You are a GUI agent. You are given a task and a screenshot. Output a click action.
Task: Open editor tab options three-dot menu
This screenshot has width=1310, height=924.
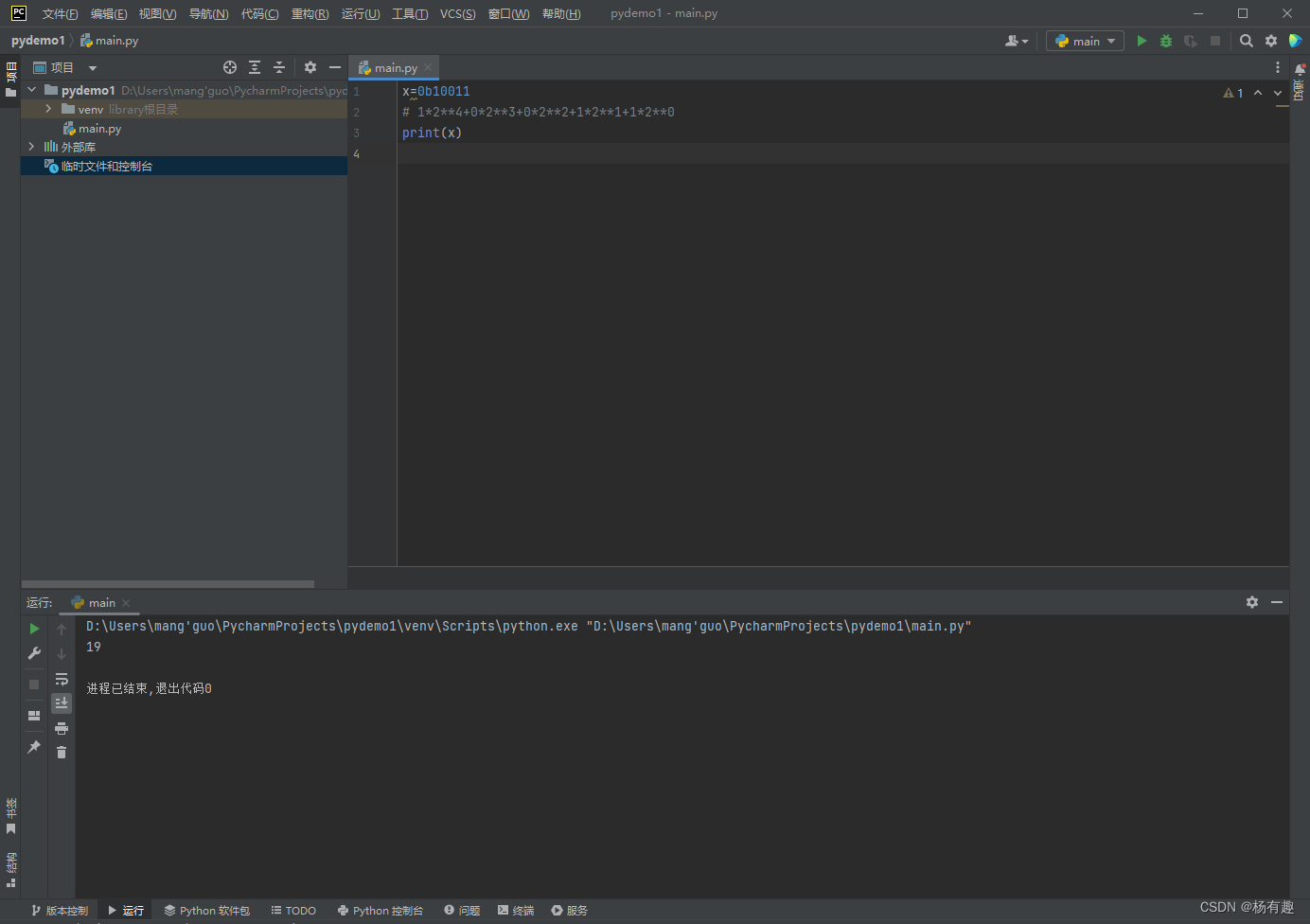click(1278, 67)
